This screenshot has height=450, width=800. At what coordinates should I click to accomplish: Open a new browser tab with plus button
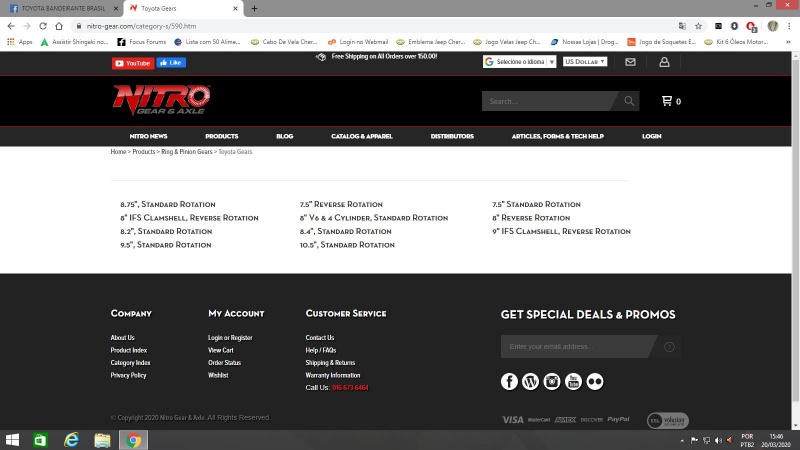tap(254, 8)
